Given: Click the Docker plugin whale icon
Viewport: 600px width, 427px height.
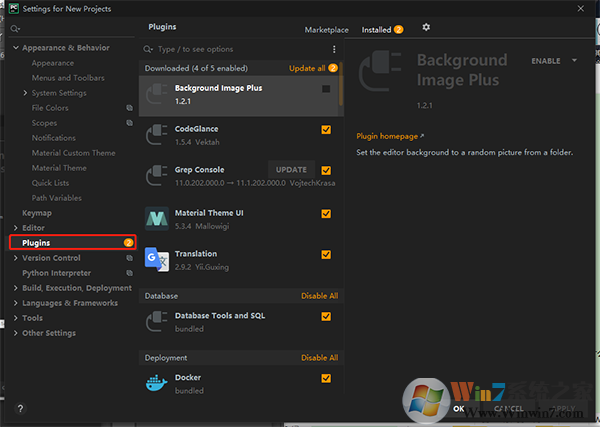Looking at the screenshot, I should [156, 383].
